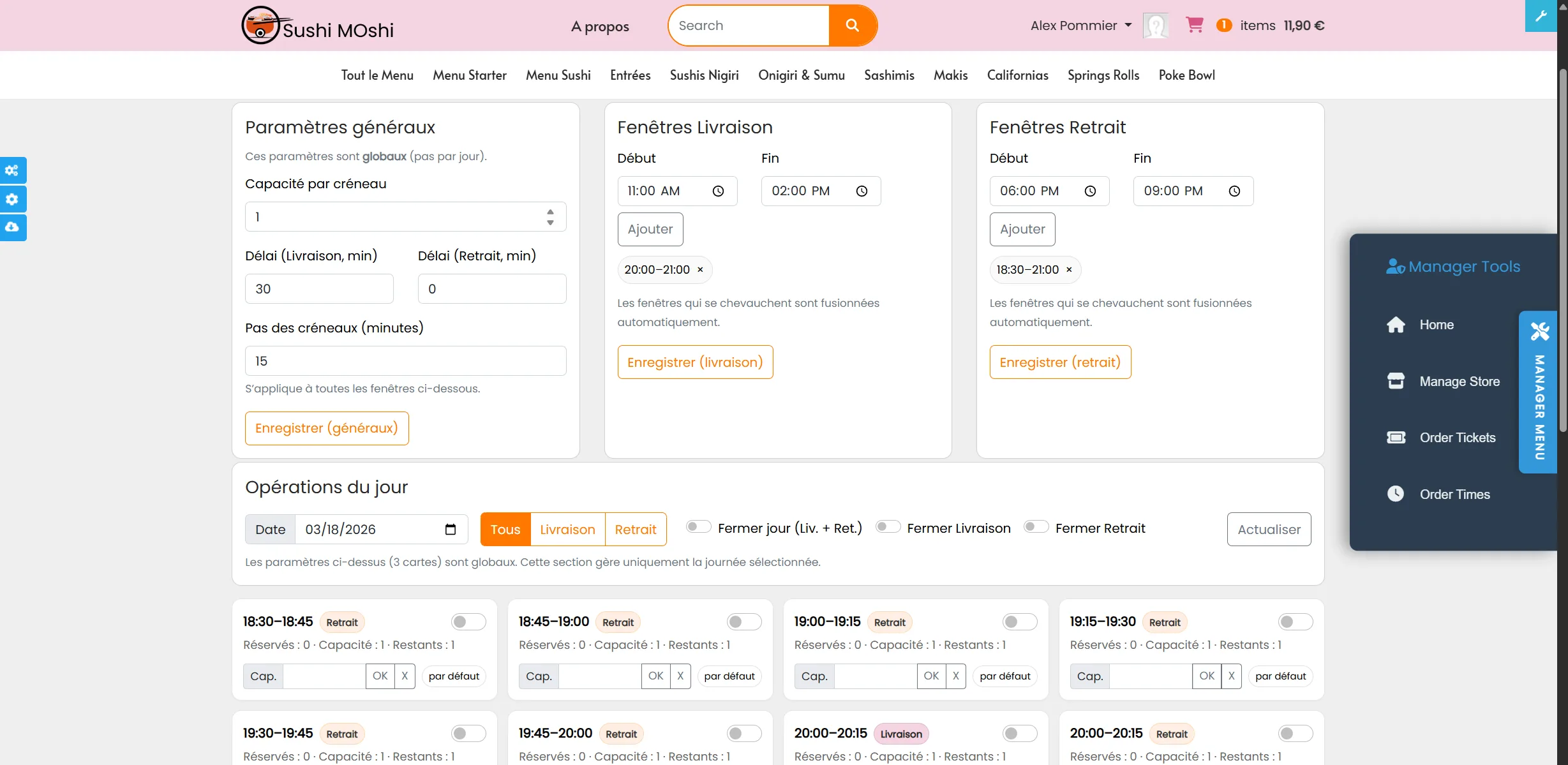Click the left sidebar single gear icon

[x=12, y=199]
